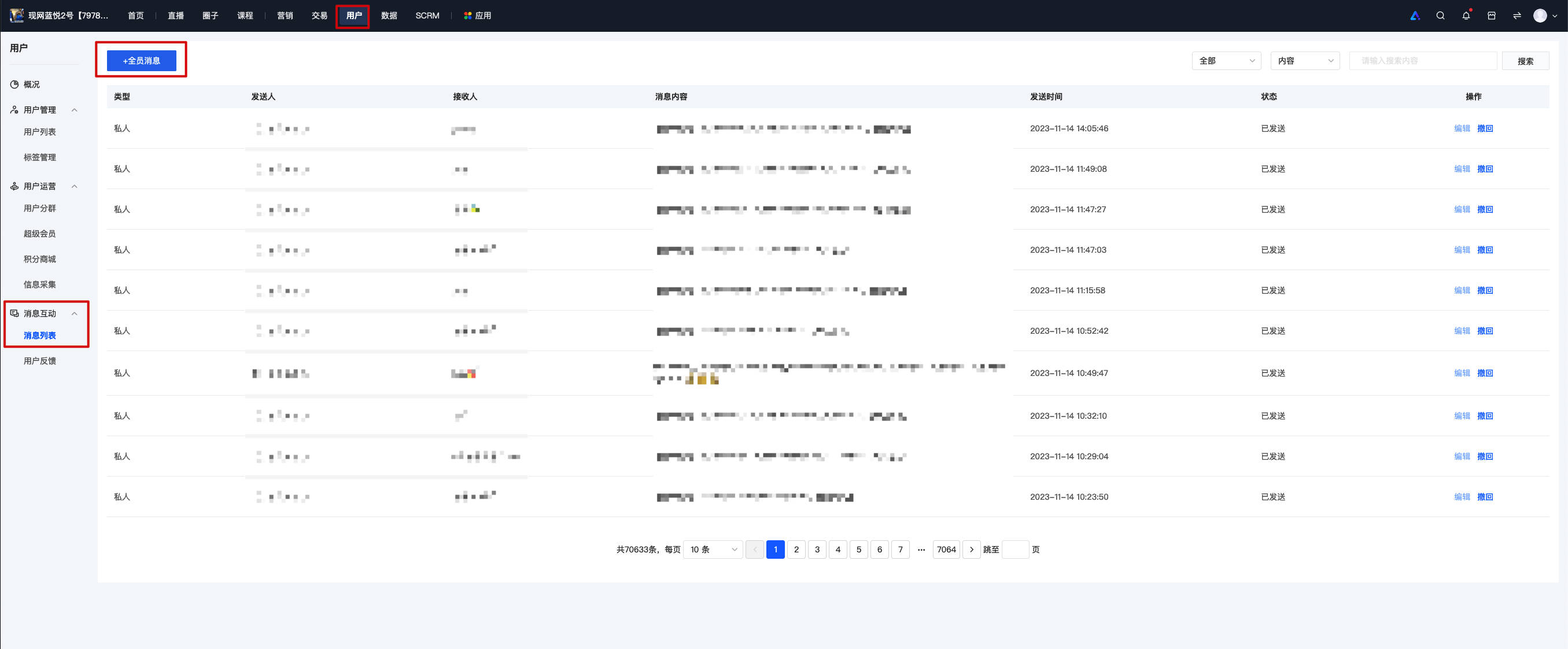Click the 消息内容 column header

(671, 97)
